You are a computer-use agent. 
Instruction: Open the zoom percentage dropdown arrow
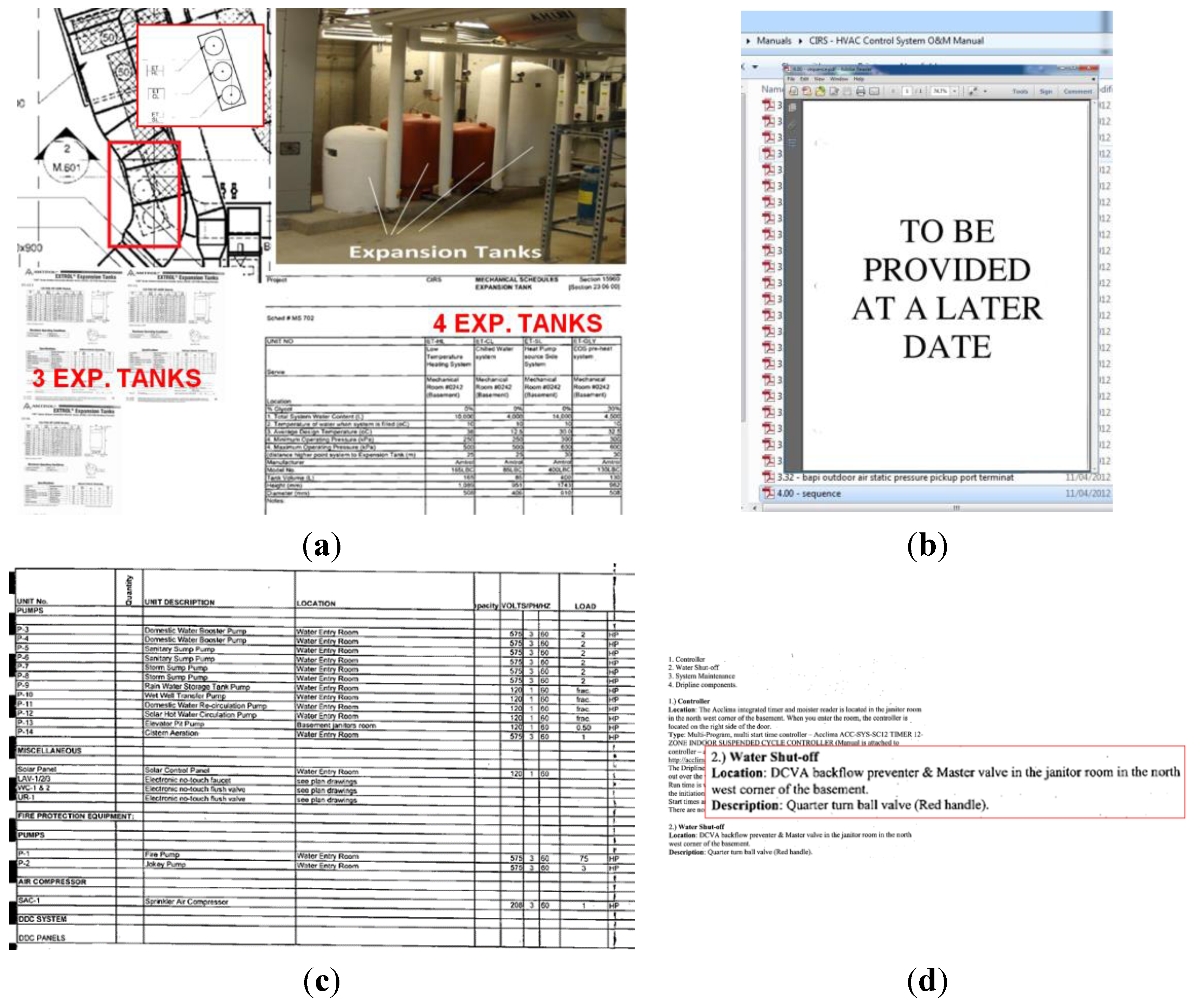point(954,91)
